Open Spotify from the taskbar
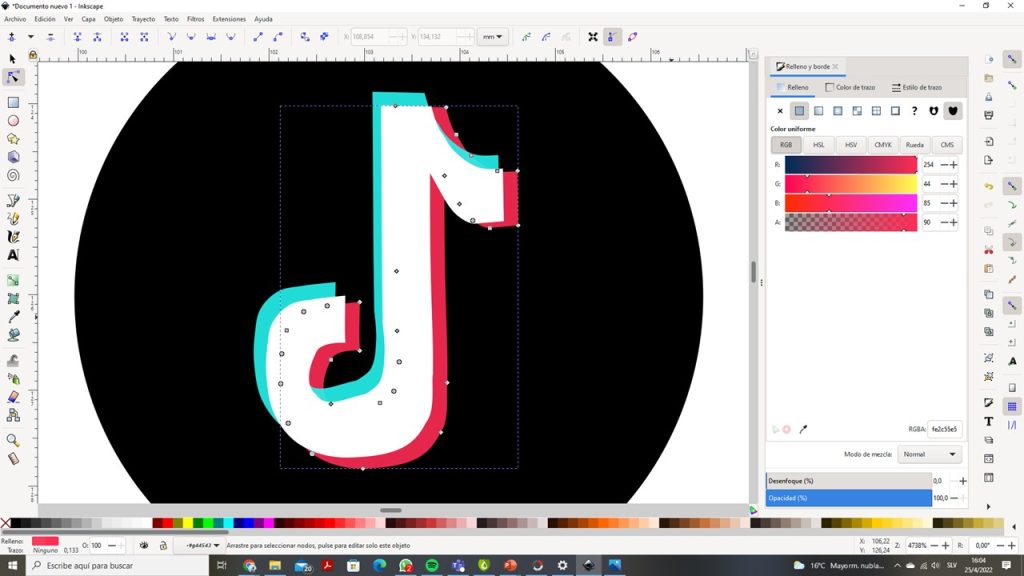 click(x=432, y=566)
